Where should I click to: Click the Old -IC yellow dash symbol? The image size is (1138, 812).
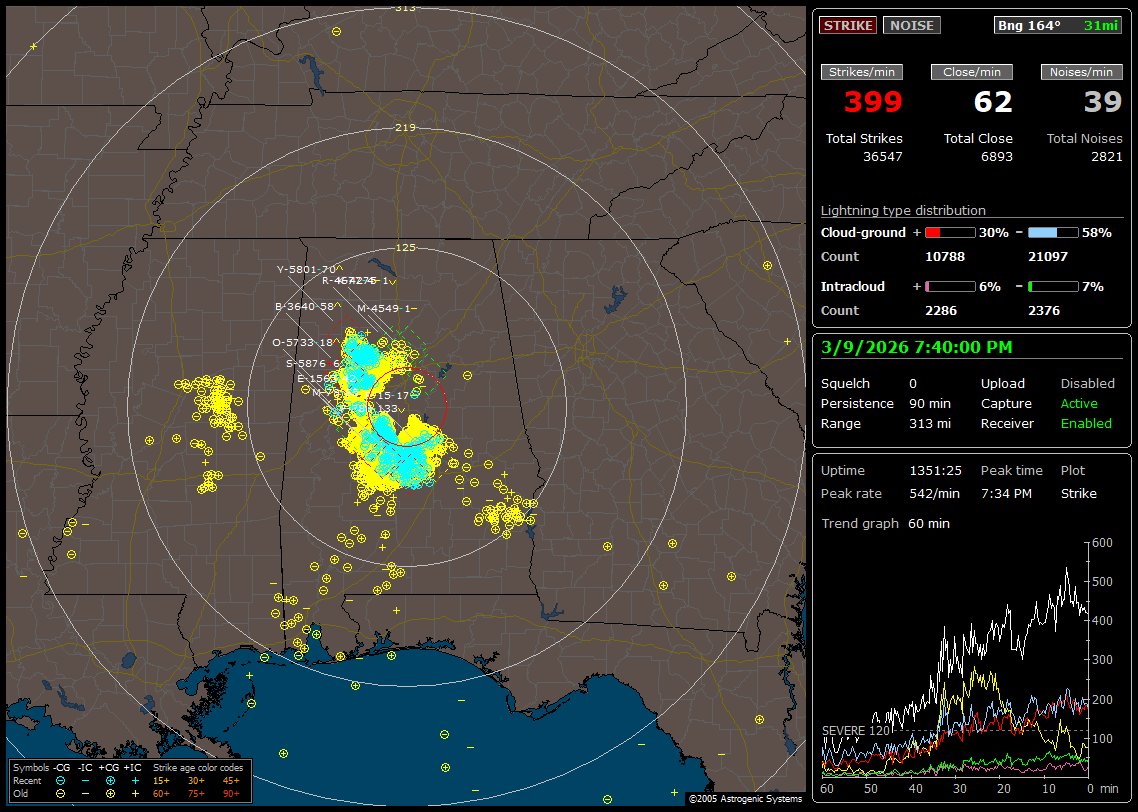[86, 793]
